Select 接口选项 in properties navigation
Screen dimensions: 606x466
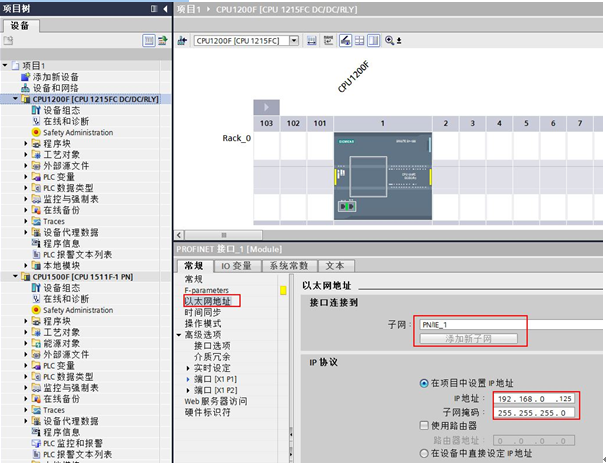212,346
